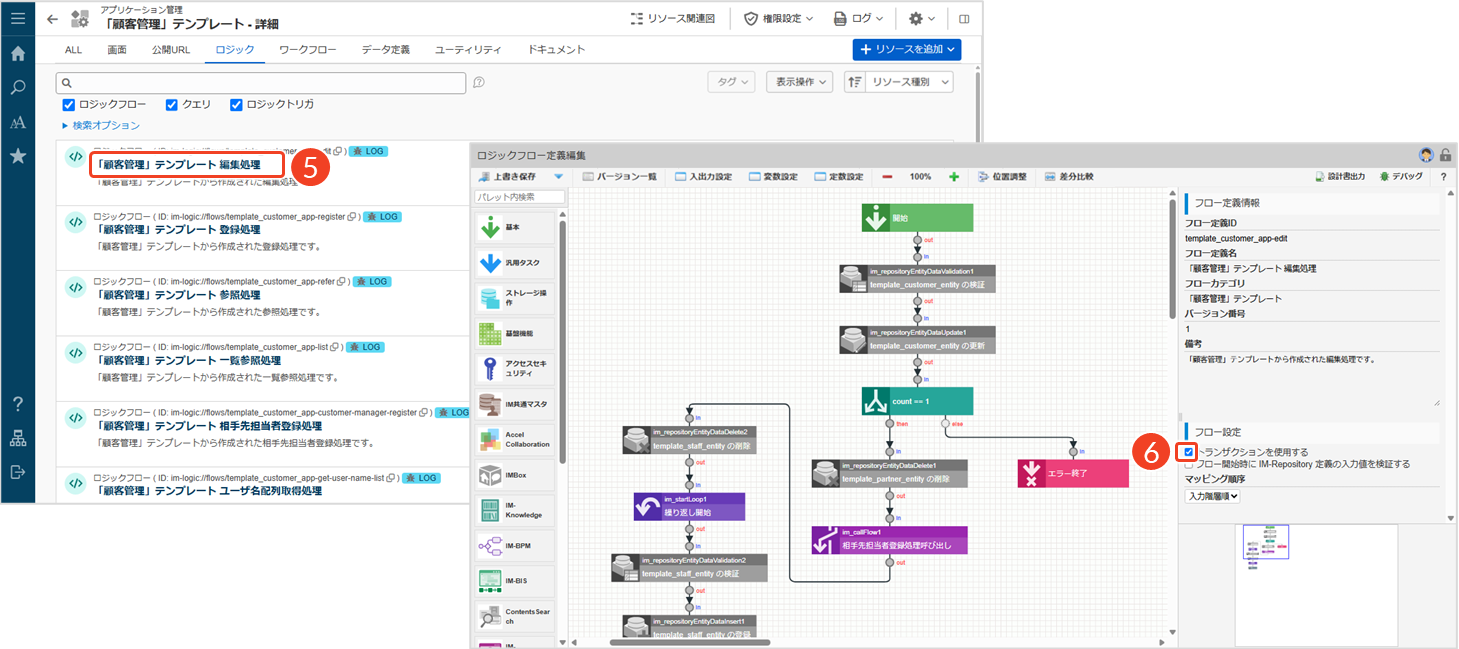
Task: Open the help question mark sidebar icon
Action: tap(17, 404)
